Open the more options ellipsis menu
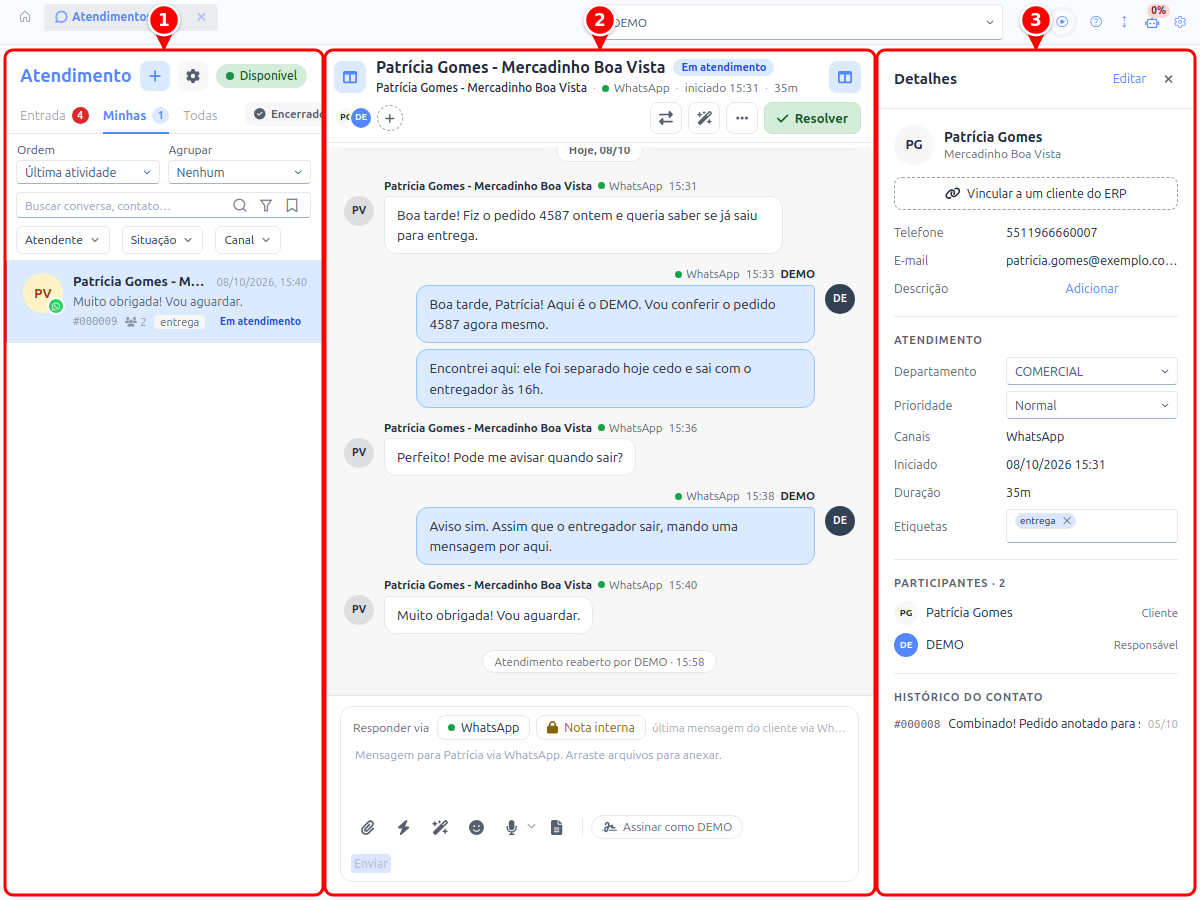The image size is (1200, 900). (742, 118)
